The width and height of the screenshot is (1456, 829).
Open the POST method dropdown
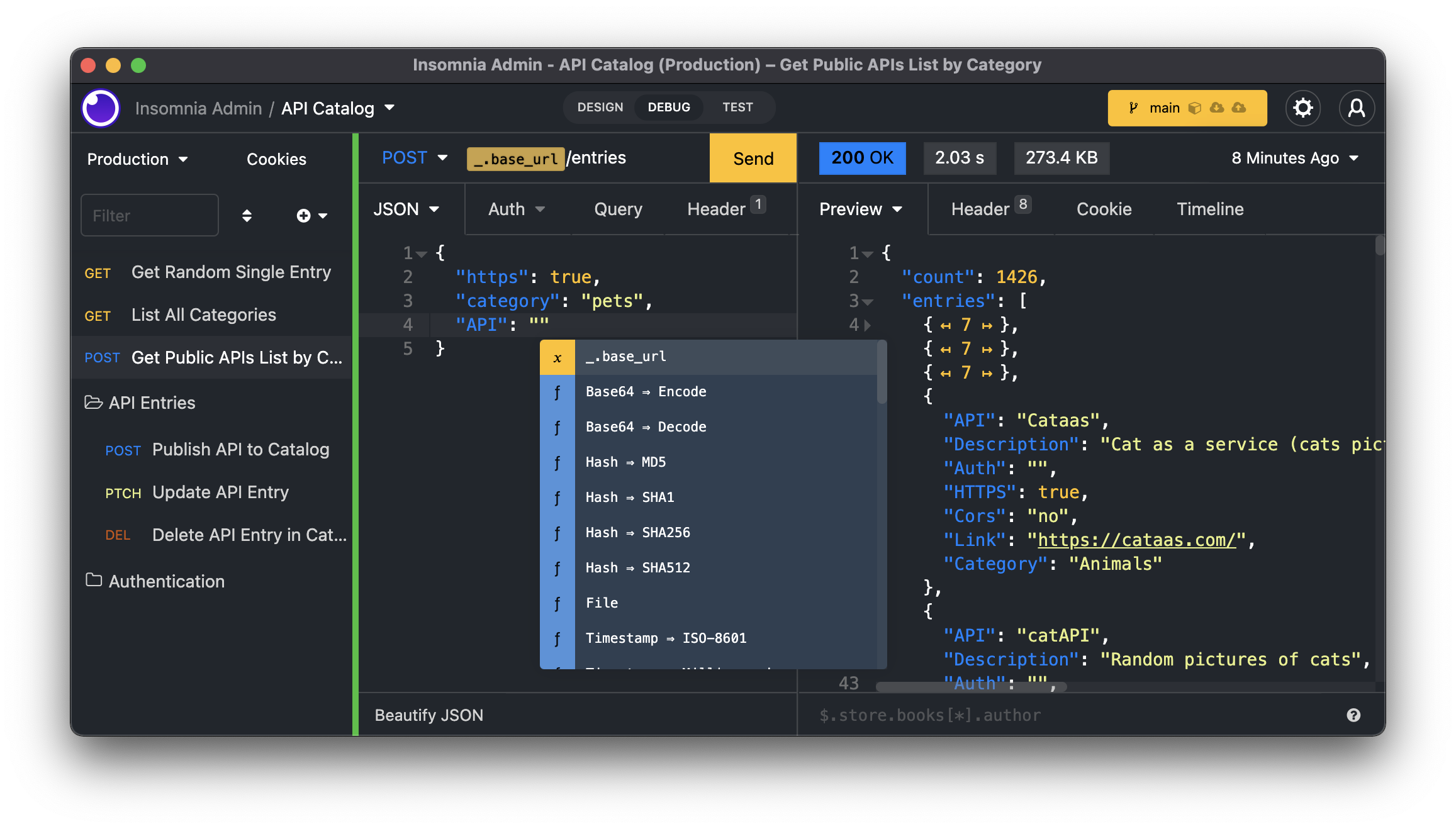click(x=415, y=158)
